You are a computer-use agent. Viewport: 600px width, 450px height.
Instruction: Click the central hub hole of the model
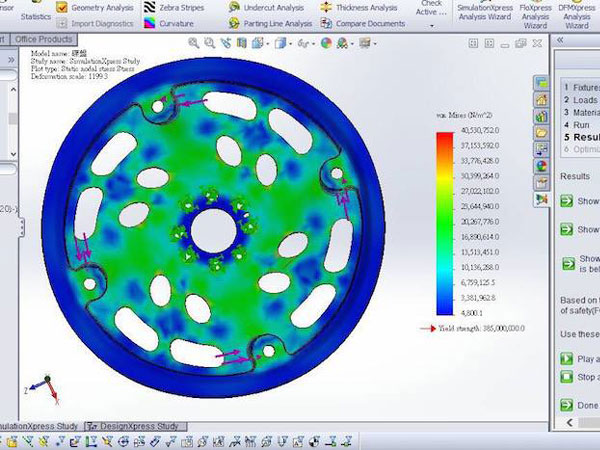(x=211, y=230)
